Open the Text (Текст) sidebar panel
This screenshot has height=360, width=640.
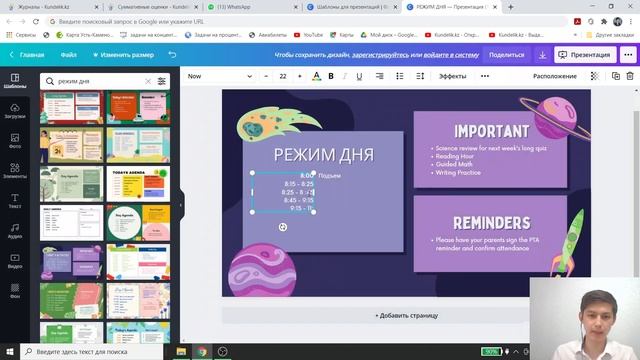(x=15, y=201)
